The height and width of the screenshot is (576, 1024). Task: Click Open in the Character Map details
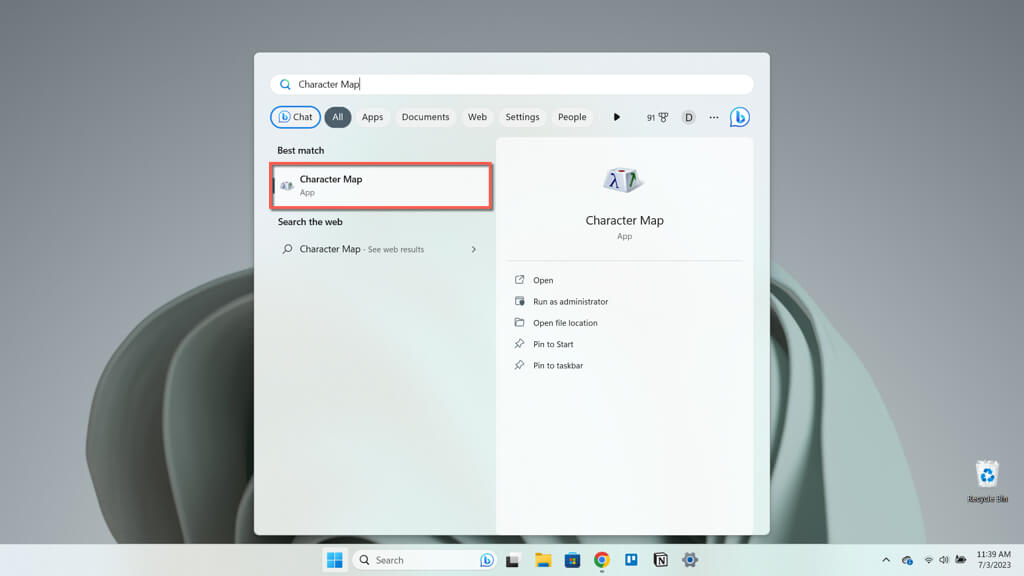[x=543, y=280]
